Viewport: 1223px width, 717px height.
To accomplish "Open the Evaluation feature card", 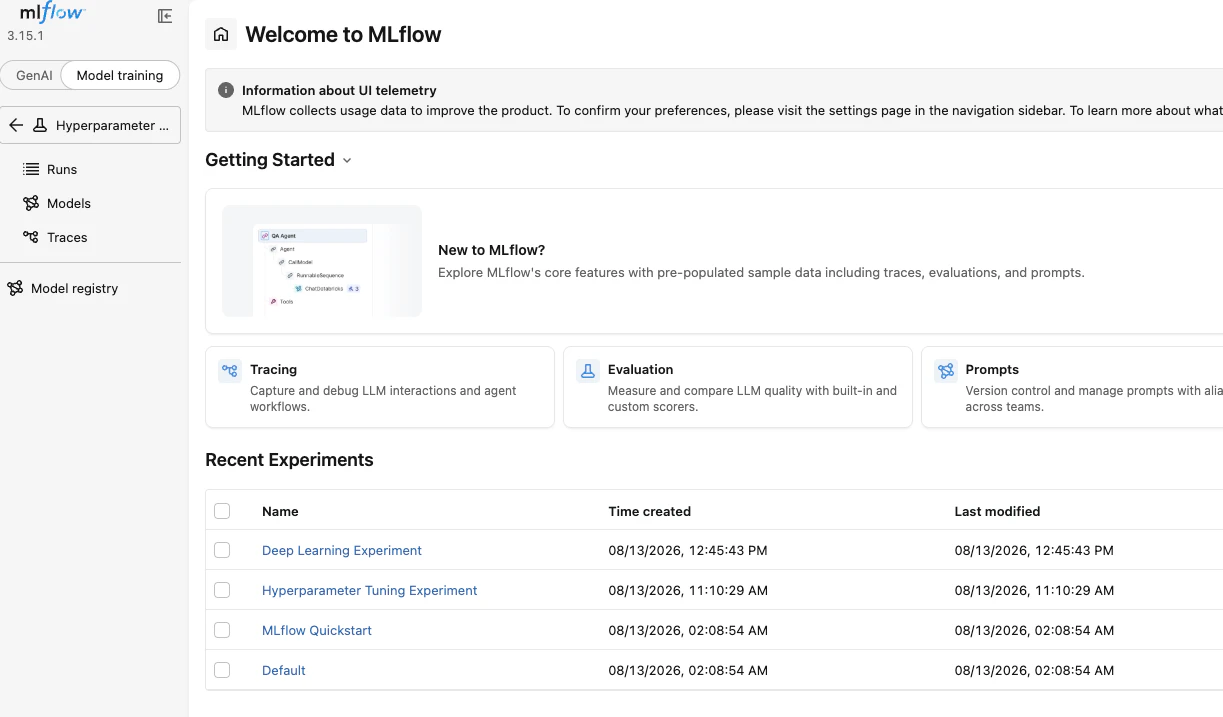I will [x=738, y=387].
